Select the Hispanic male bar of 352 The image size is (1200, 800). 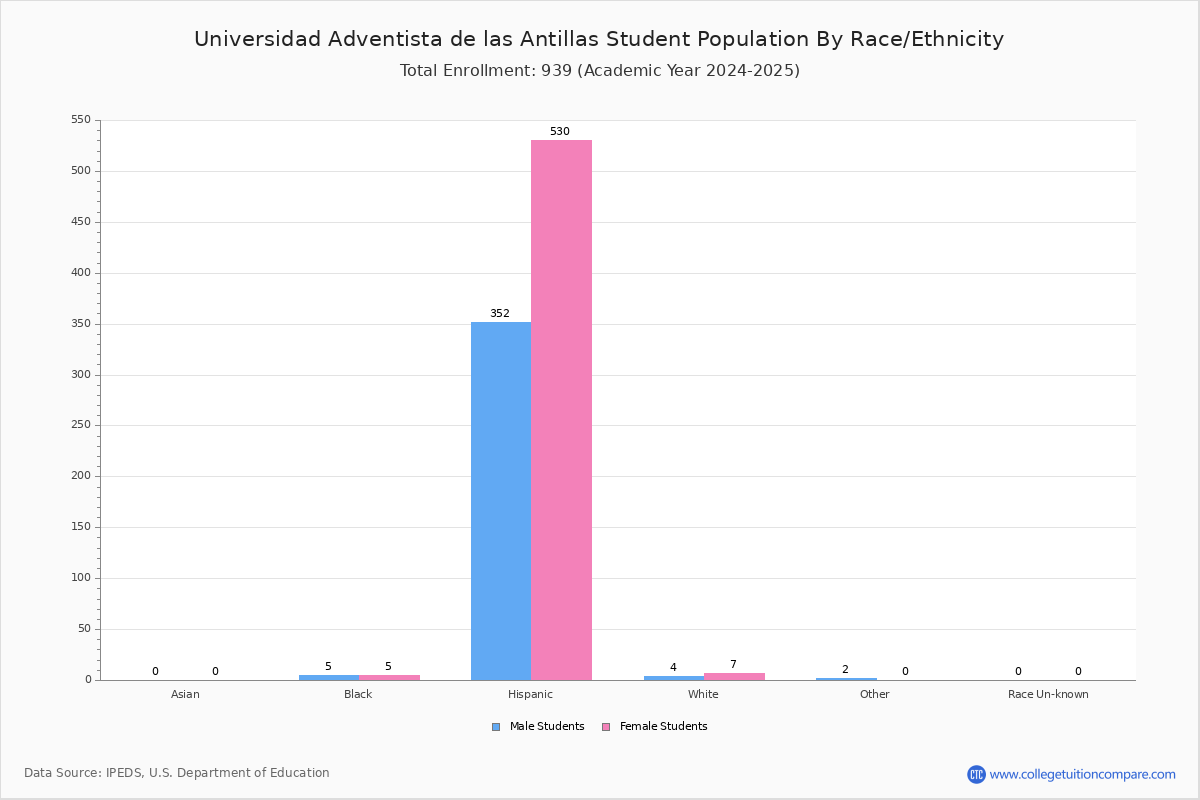pos(501,501)
